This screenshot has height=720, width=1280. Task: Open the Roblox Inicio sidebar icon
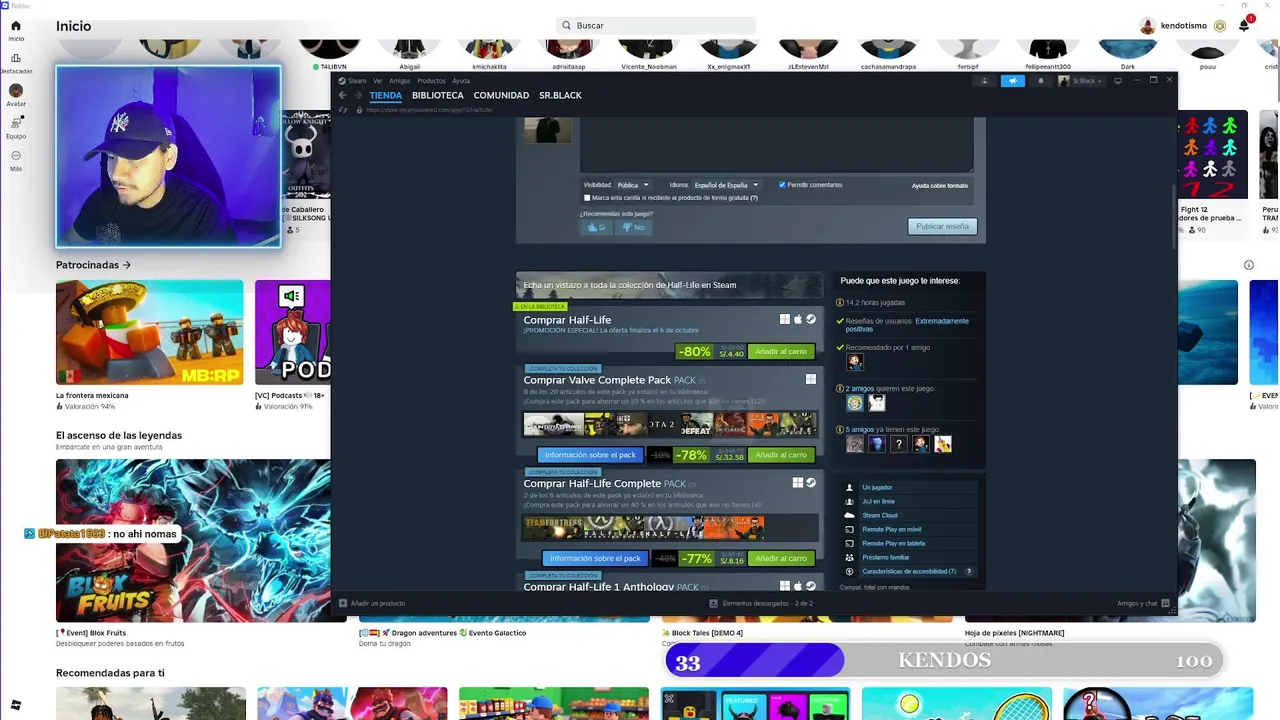click(16, 30)
